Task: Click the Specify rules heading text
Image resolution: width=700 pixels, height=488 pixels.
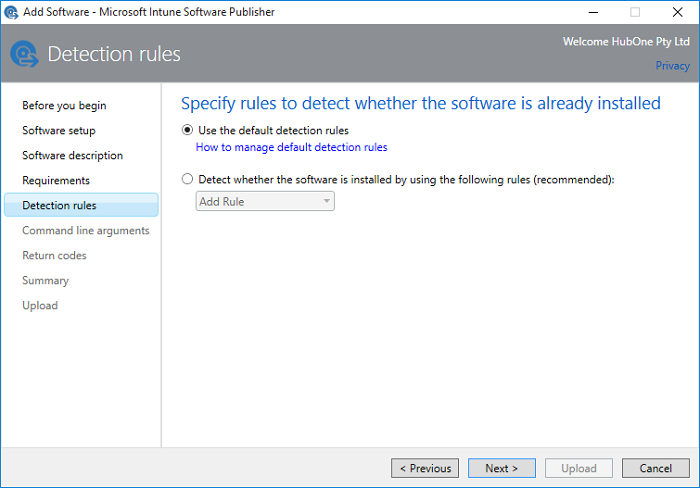Action: [421, 103]
